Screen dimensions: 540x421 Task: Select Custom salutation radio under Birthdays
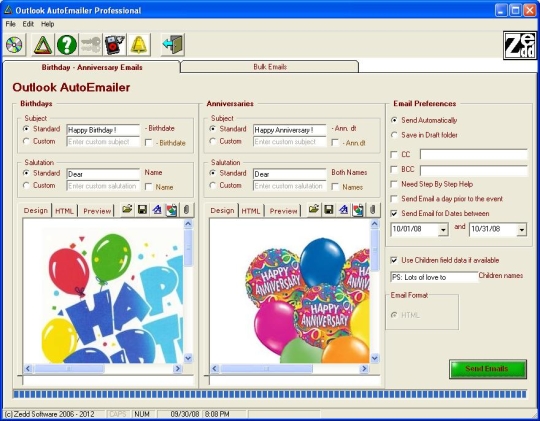tap(26, 185)
